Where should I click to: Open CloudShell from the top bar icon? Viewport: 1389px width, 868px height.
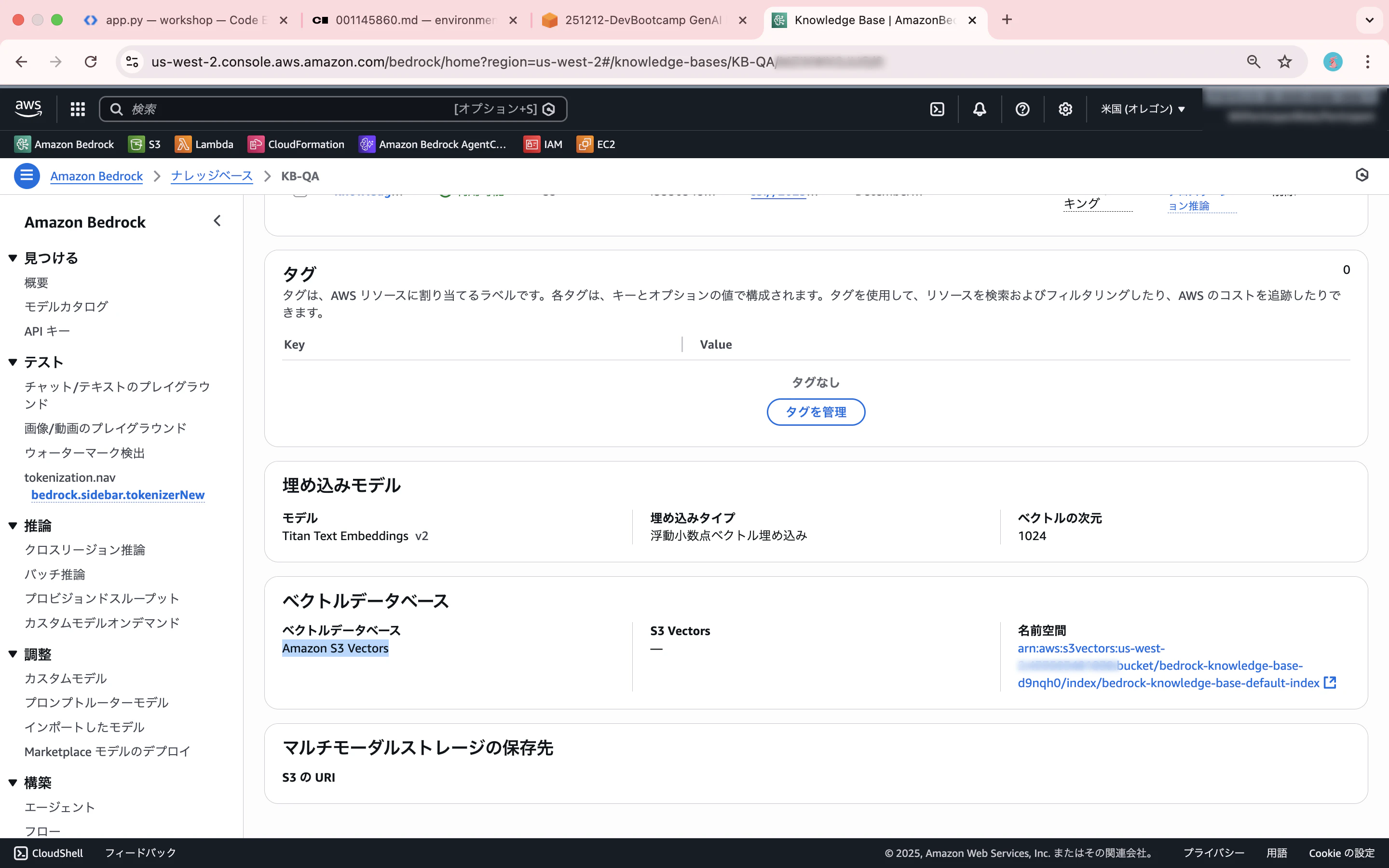[937, 109]
